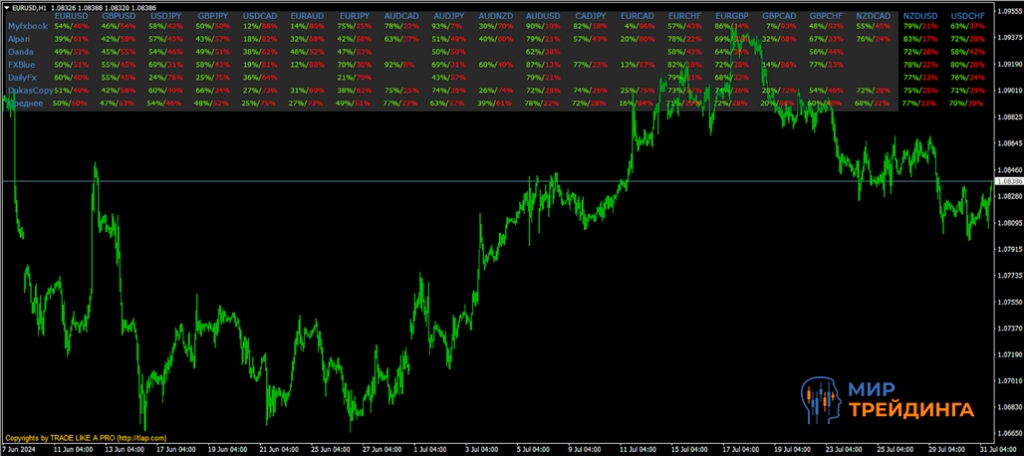
Task: Select the AUDNZD column header
Action: click(x=496, y=16)
